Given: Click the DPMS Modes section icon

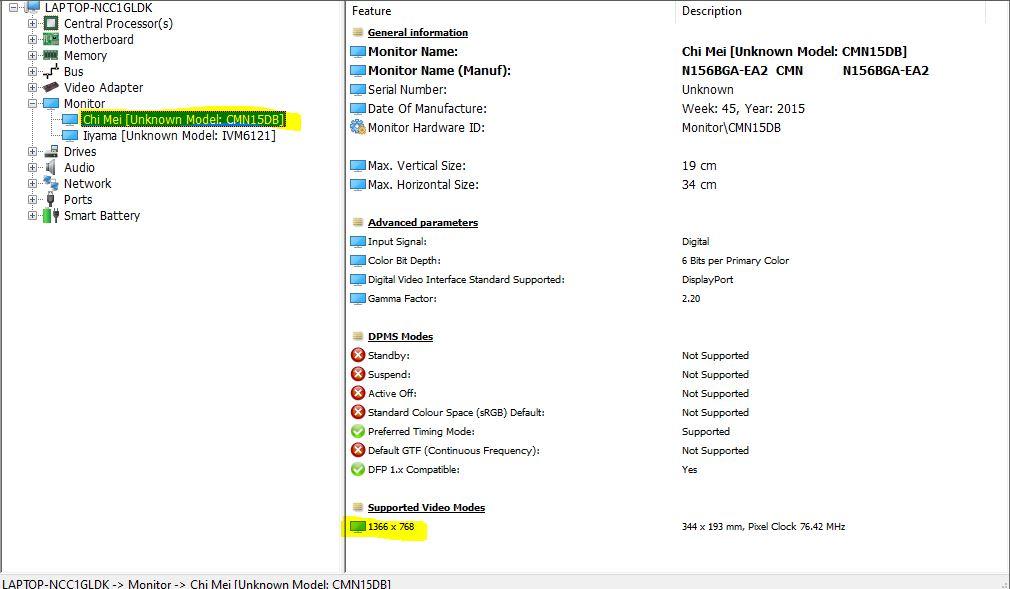Looking at the screenshot, I should [358, 336].
